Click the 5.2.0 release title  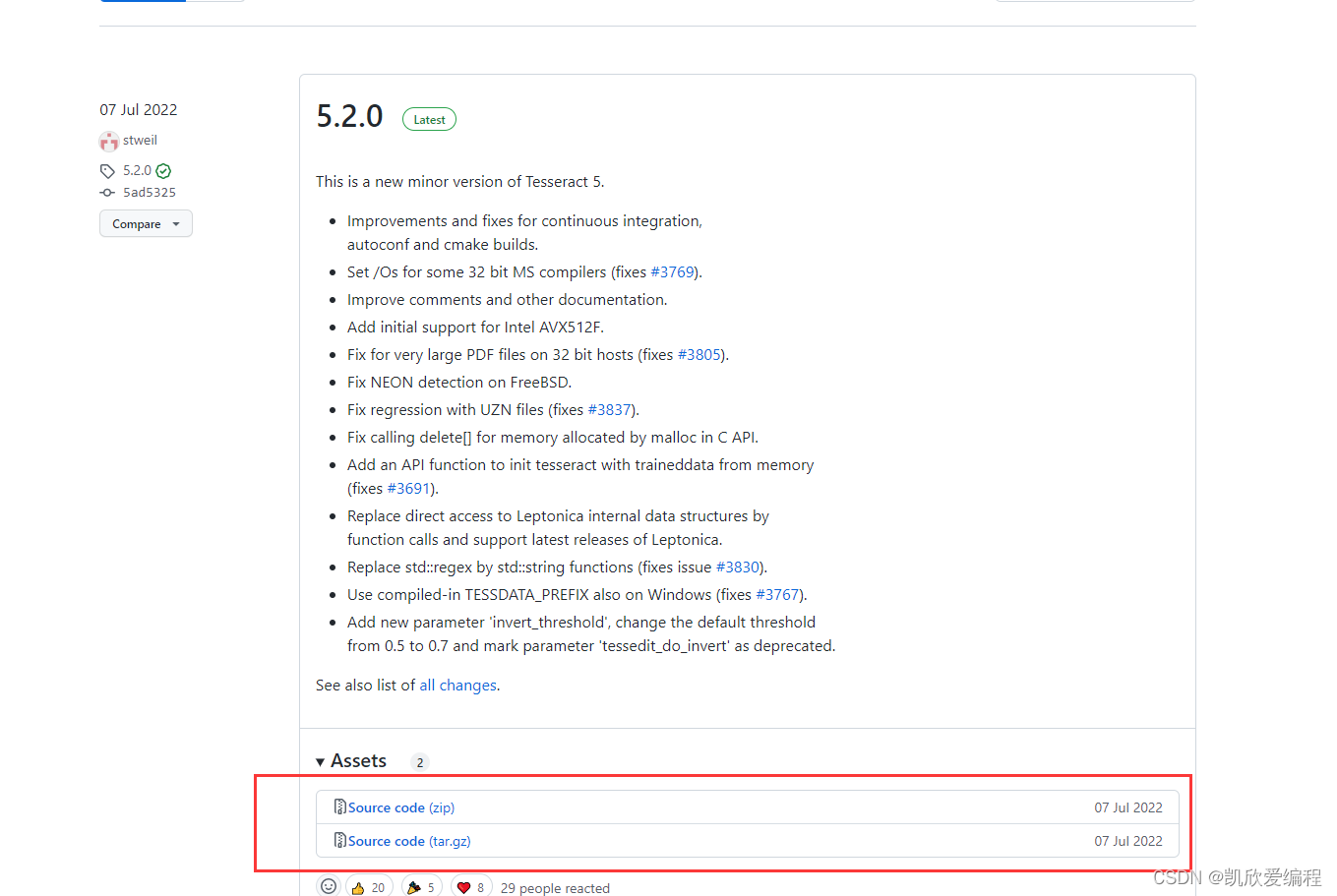pyautogui.click(x=349, y=116)
